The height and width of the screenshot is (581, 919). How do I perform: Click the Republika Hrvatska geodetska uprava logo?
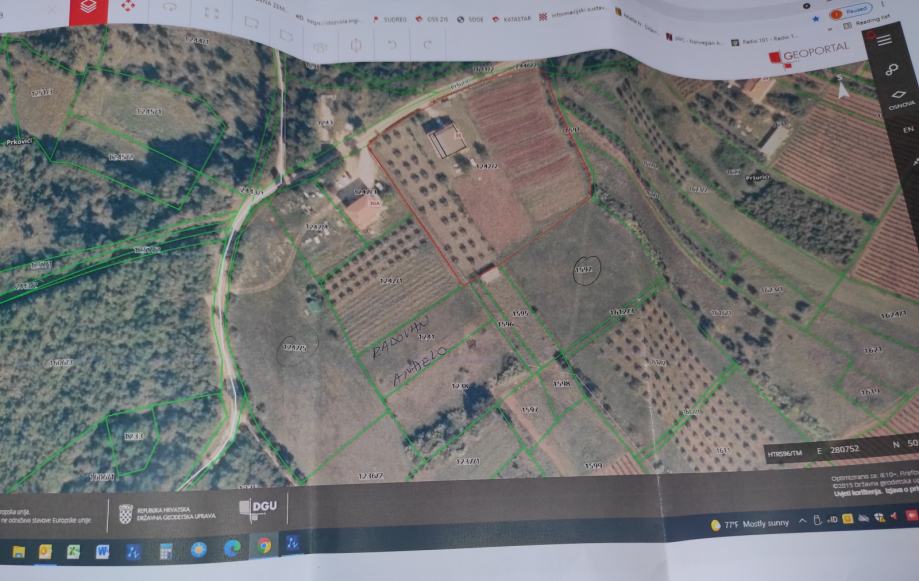pyautogui.click(x=167, y=514)
